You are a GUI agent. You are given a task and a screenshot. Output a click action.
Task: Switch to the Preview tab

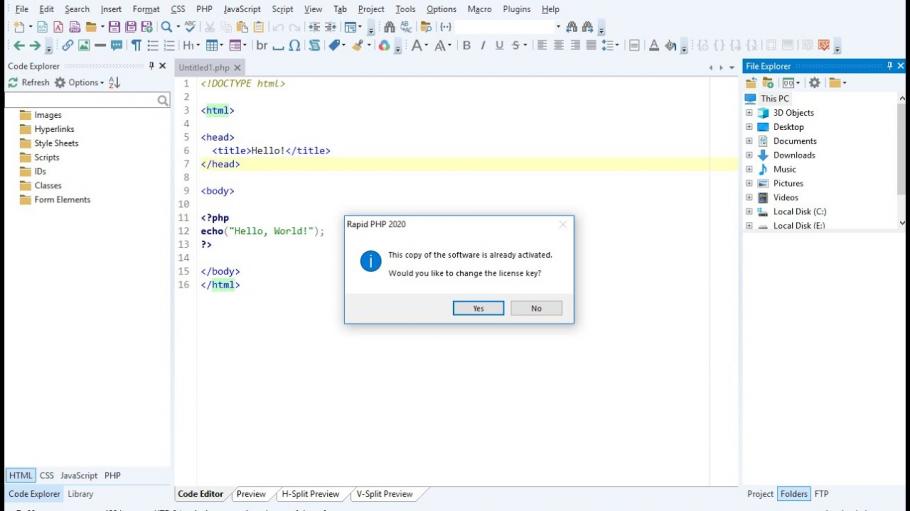pyautogui.click(x=251, y=494)
